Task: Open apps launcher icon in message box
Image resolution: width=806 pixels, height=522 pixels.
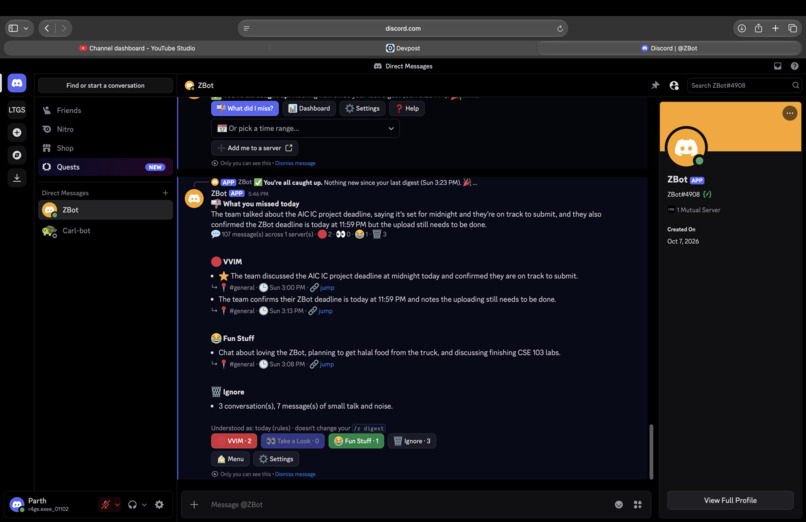Action: (x=637, y=505)
